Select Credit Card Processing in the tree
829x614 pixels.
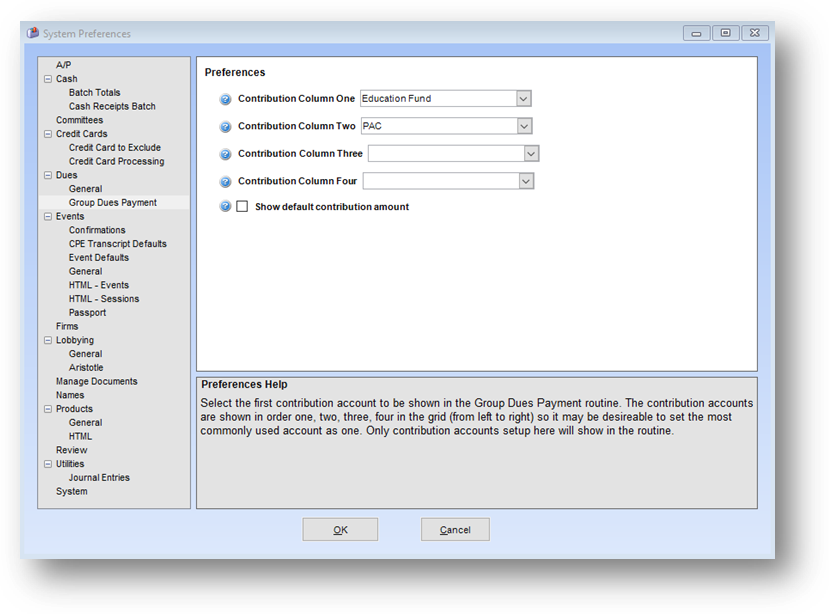pyautogui.click(x=116, y=161)
